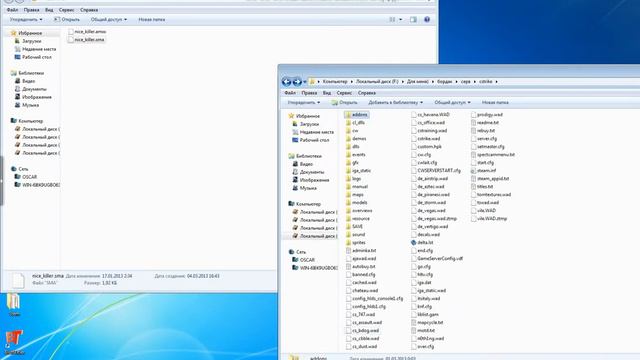Select the sprites folder
Image resolution: width=640 pixels, height=360 pixels.
pos(356,242)
